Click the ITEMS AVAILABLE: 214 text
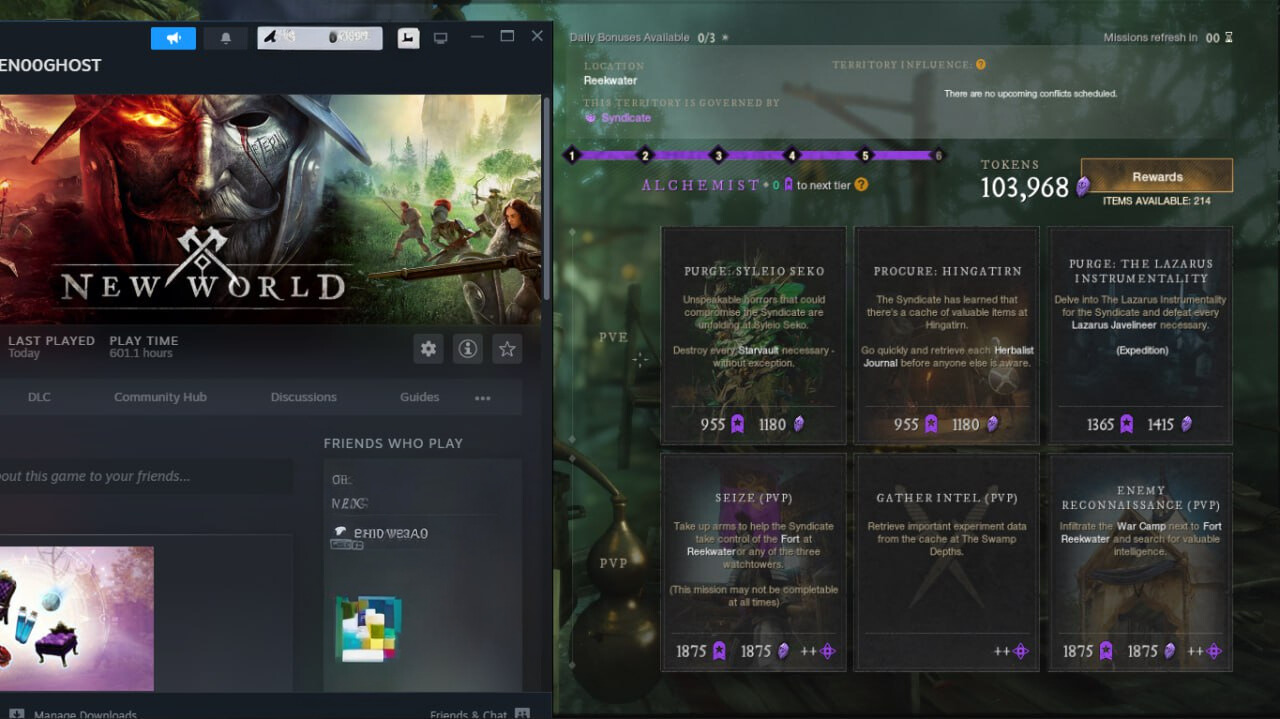1280x719 pixels. coord(1157,201)
